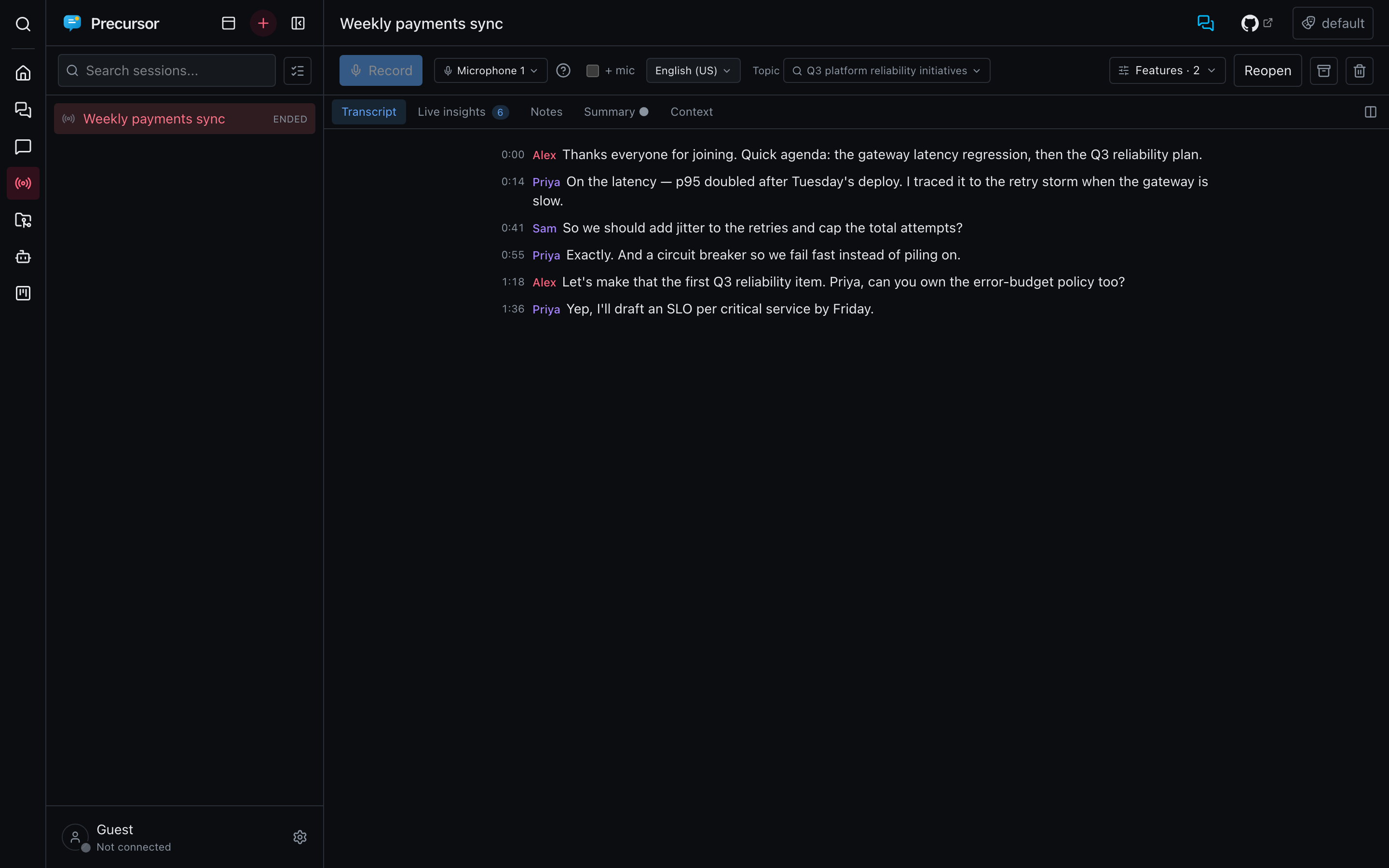Click the Not connected status text
The image size is (1389, 868).
(134, 847)
